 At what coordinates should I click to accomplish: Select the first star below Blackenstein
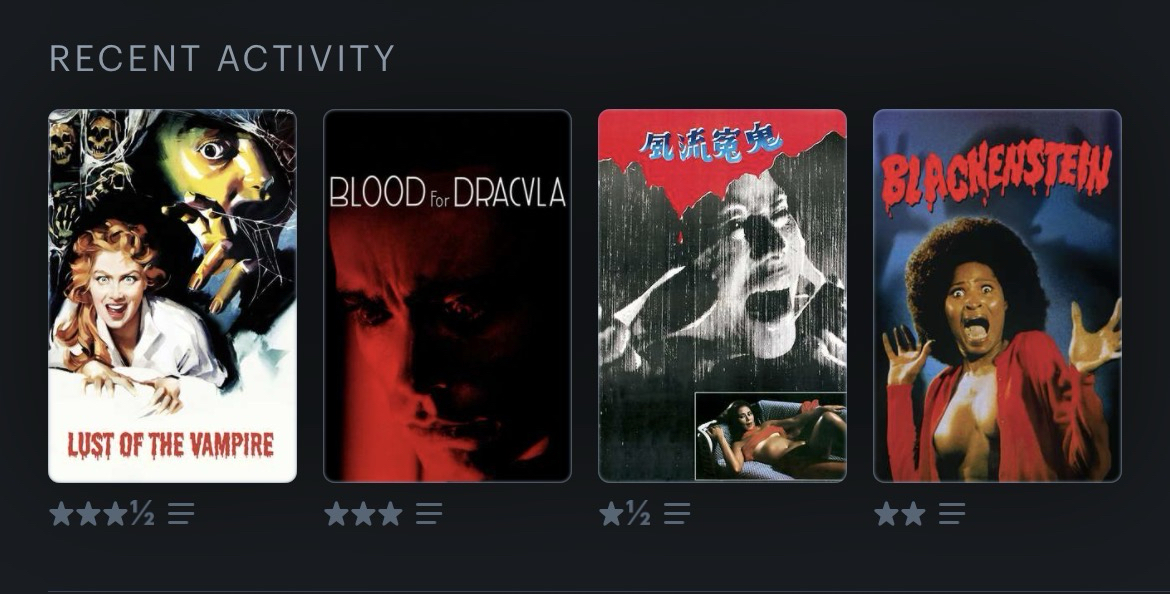click(x=886, y=513)
